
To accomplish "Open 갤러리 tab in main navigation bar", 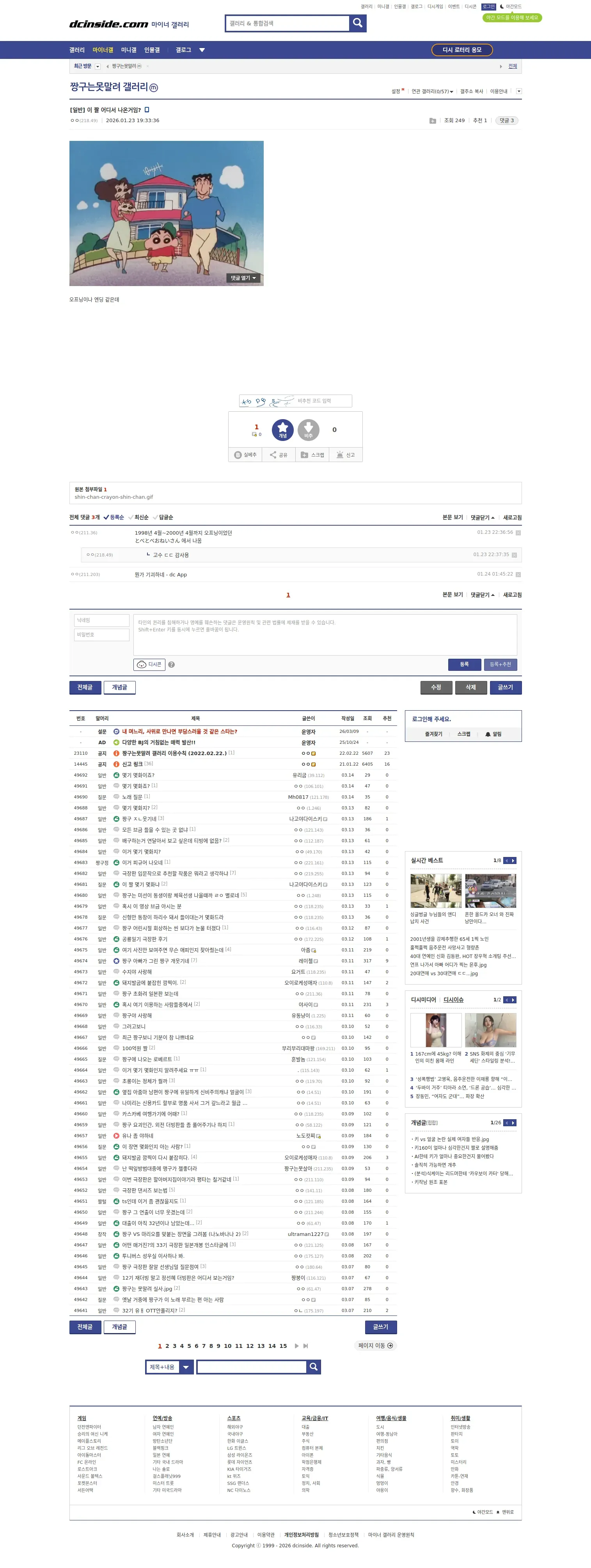I will coord(77,50).
